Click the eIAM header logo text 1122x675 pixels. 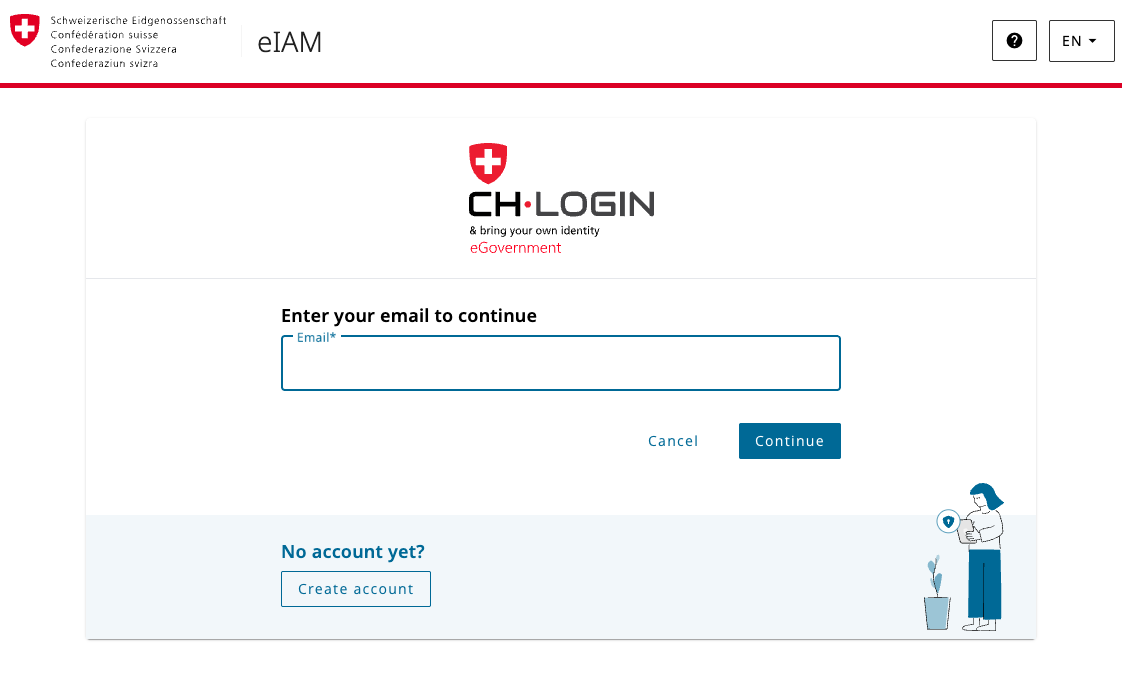[288, 42]
